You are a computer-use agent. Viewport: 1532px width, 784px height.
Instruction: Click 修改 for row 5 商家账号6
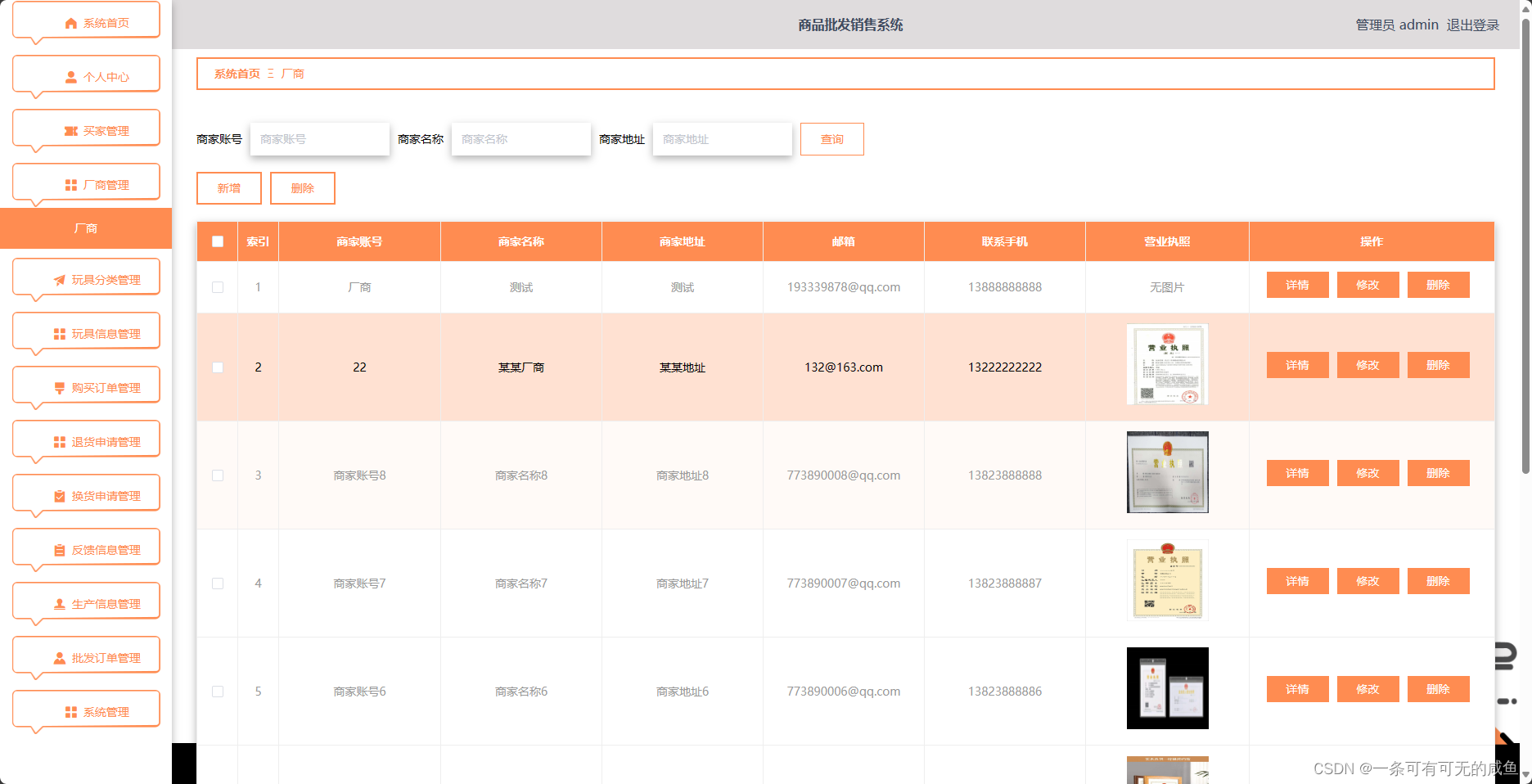click(x=1368, y=689)
